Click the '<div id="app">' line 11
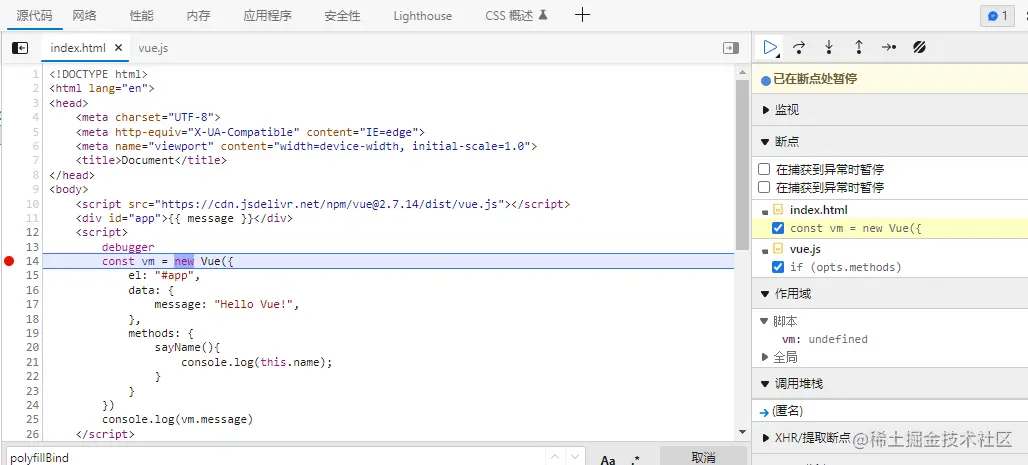This screenshot has height=465, width=1028. point(184,218)
